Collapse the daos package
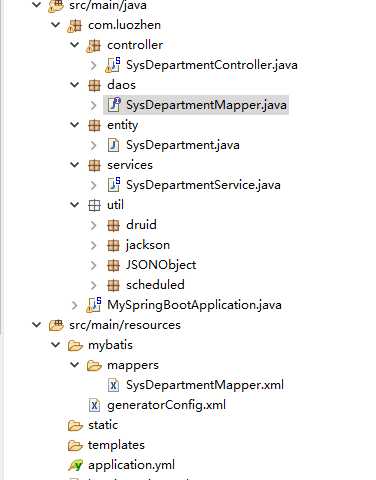Viewport: 376px width, 480px height. [x=75, y=85]
